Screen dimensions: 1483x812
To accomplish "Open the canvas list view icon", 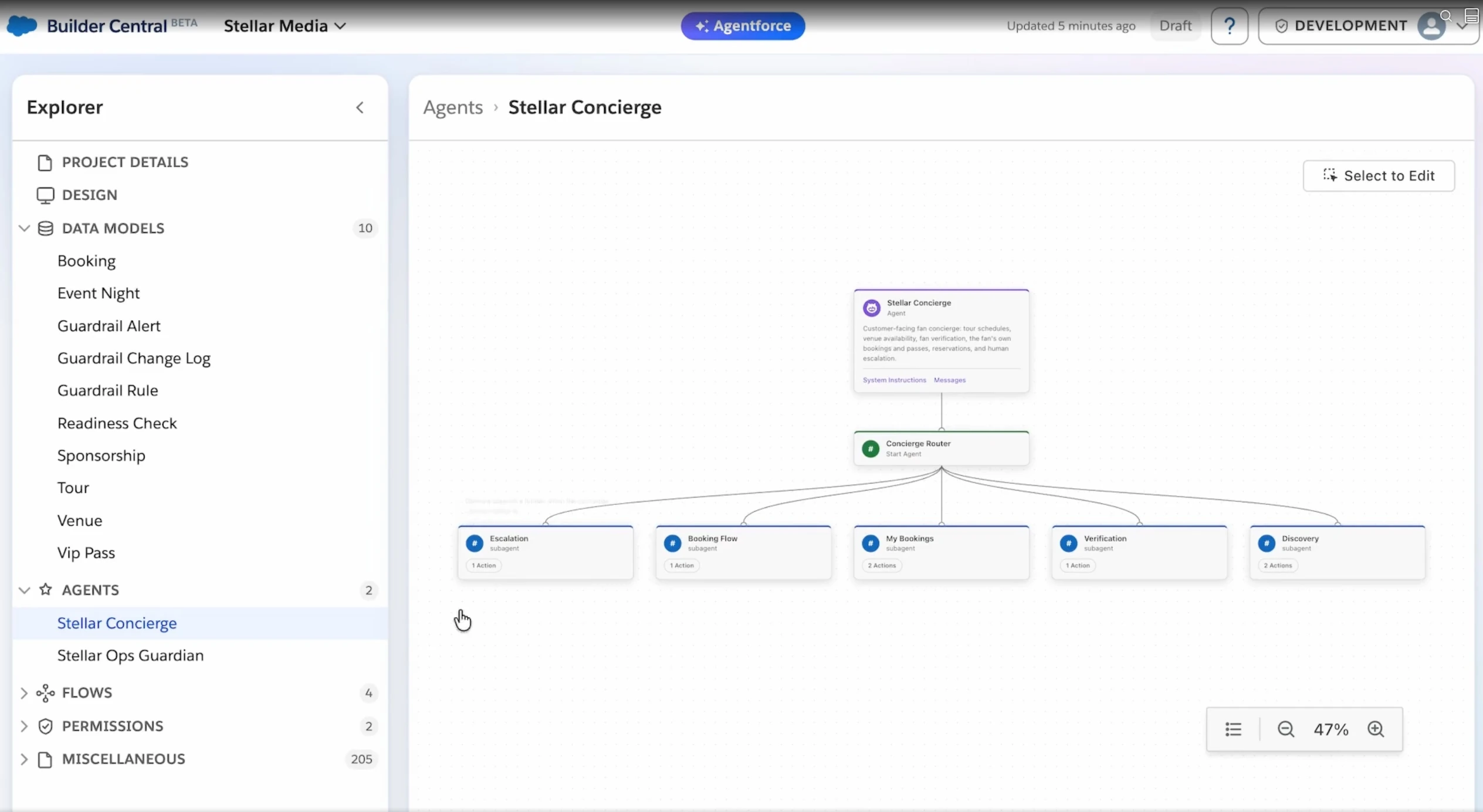I will [1233, 729].
